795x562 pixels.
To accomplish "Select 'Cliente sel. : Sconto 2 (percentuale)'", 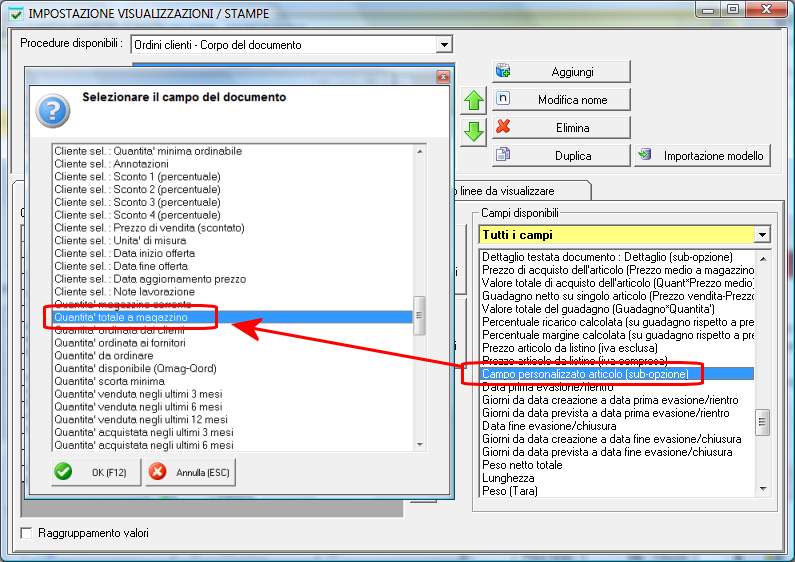I will [x=233, y=189].
